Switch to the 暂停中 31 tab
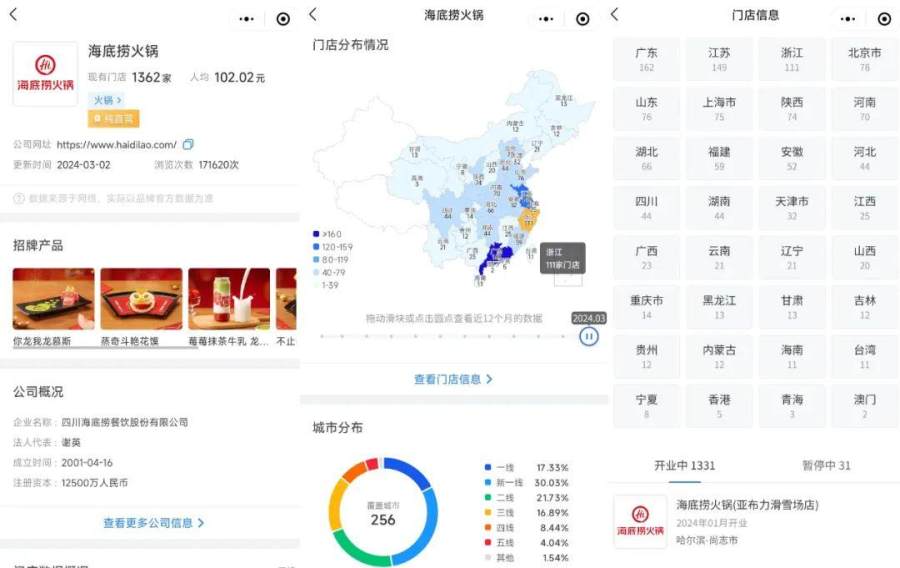The height and width of the screenshot is (568, 900). coord(826,465)
